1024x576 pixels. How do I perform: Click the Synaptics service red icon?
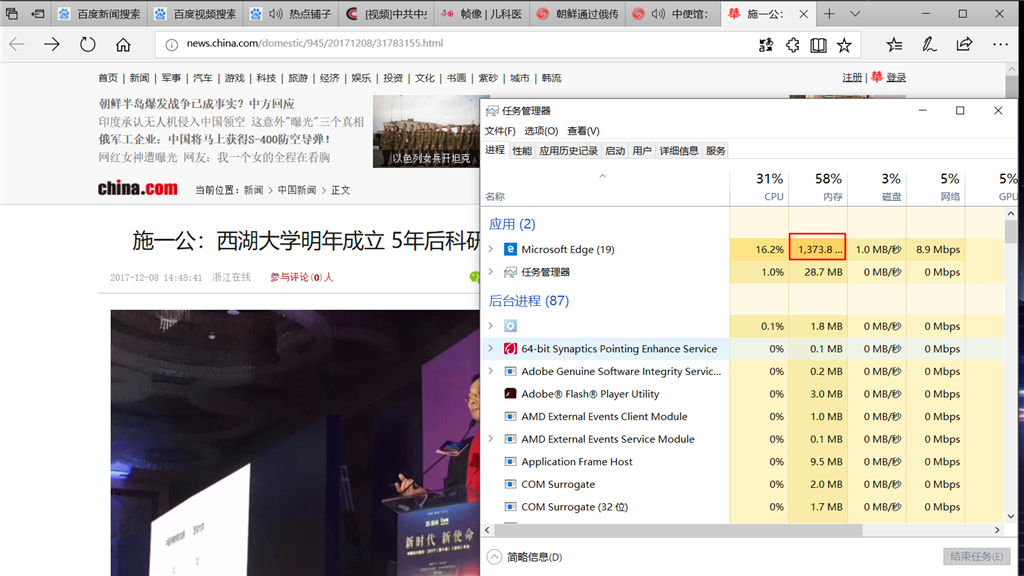[x=510, y=349]
